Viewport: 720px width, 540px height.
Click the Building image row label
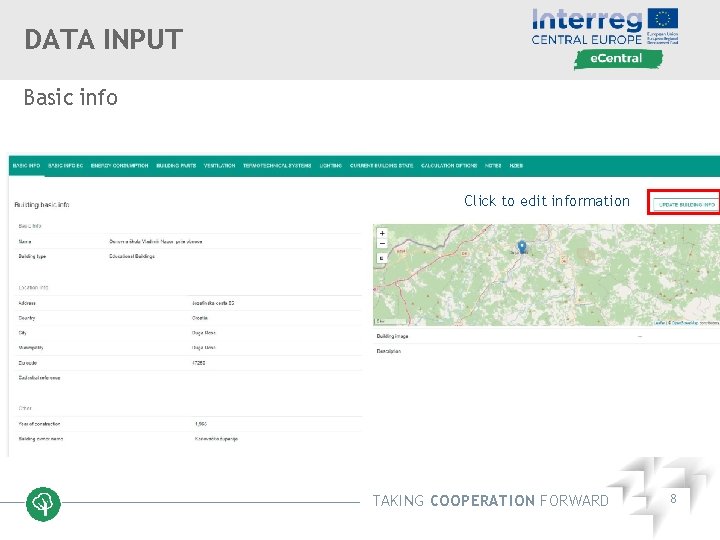(x=392, y=336)
